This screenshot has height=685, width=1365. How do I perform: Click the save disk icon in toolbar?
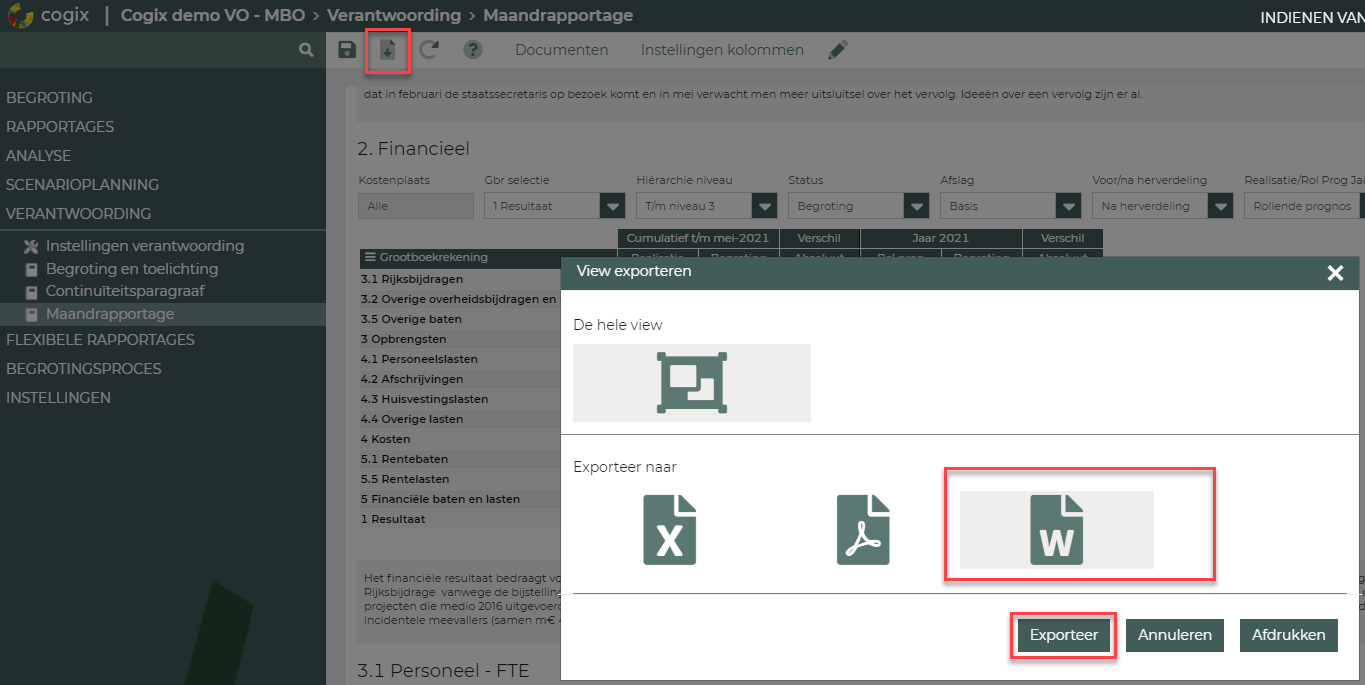pos(347,50)
